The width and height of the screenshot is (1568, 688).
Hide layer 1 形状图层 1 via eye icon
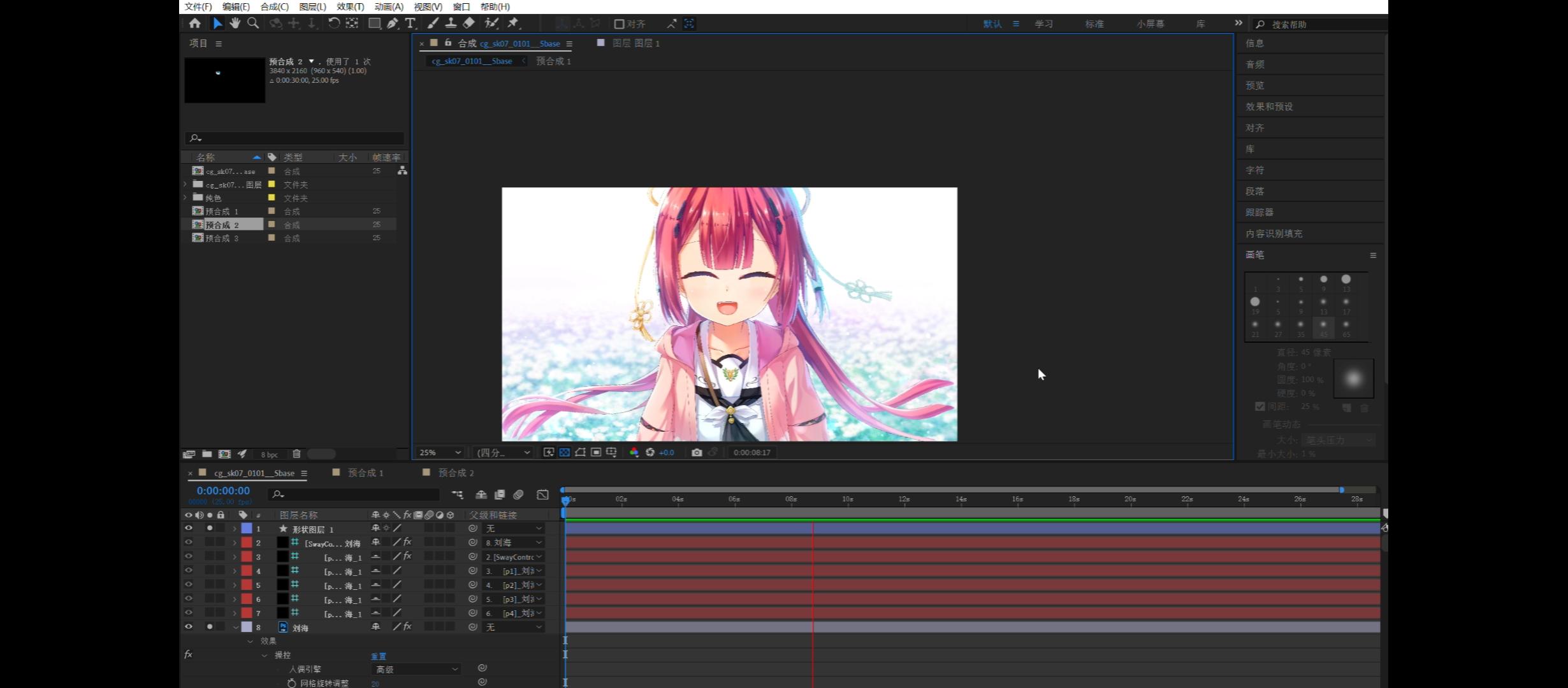click(x=188, y=528)
